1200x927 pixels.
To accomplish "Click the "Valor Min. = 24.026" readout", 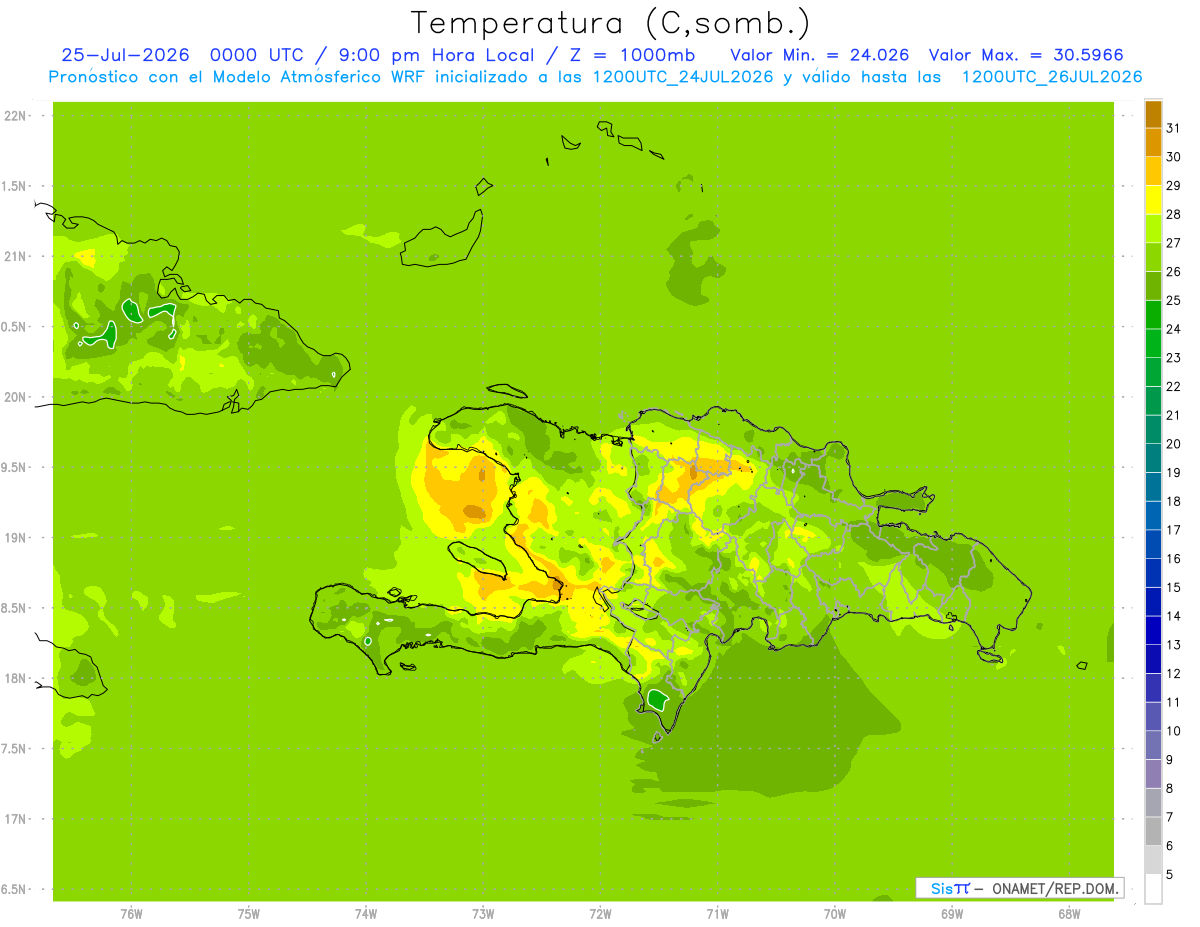I will [x=820, y=55].
